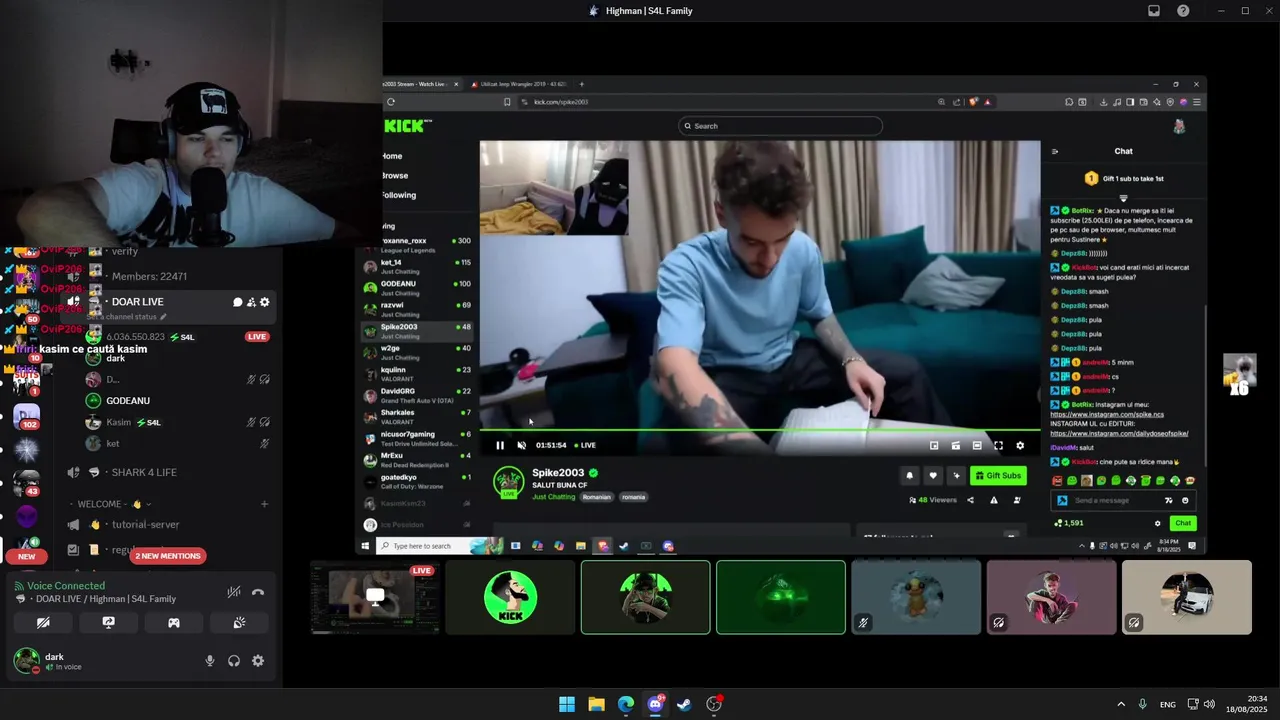Image resolution: width=1280 pixels, height=720 pixels.
Task: Open DOAR LIVE channel settings gear
Action: tap(265, 302)
